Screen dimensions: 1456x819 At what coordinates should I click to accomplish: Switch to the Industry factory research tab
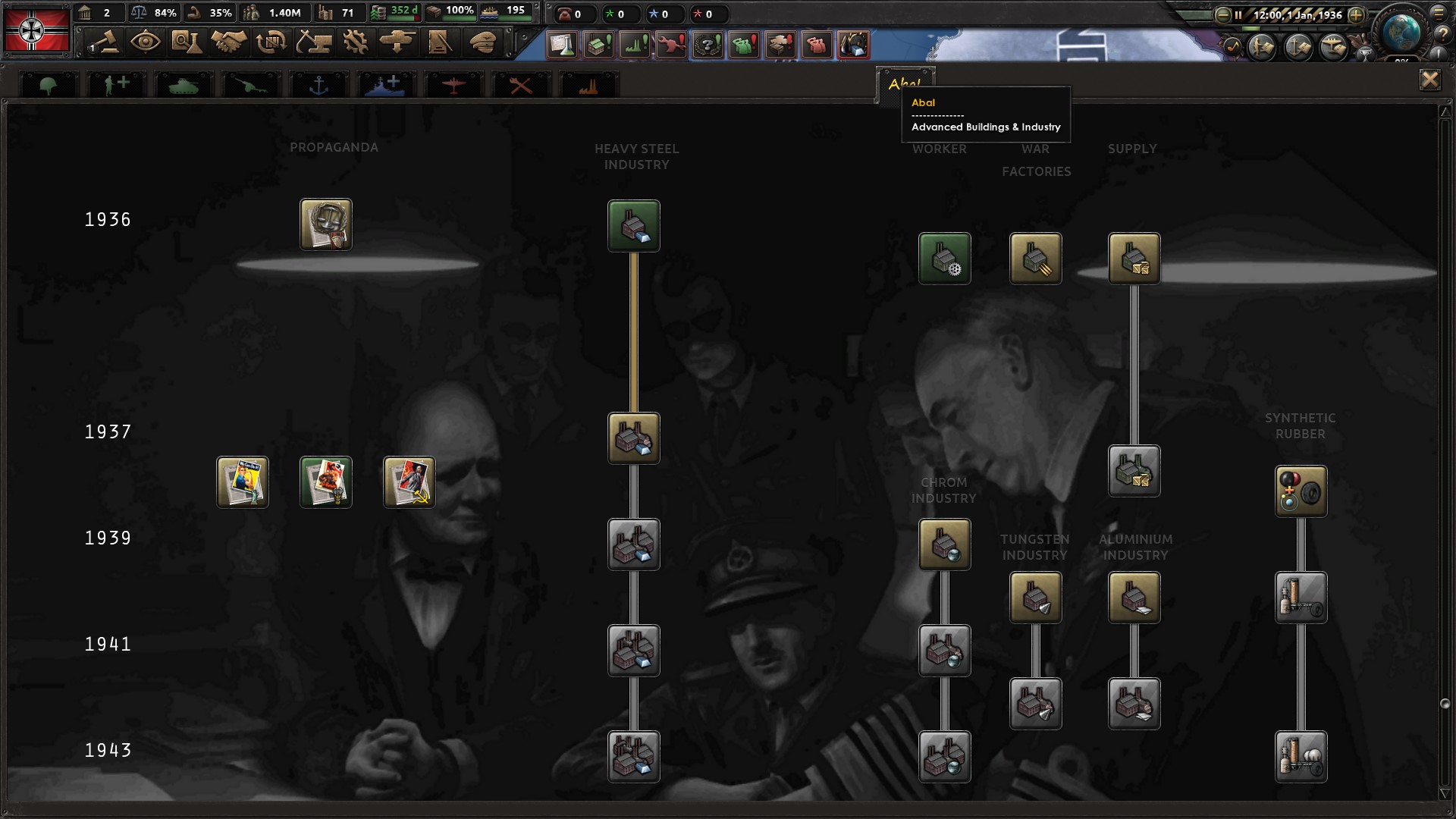coord(588,85)
